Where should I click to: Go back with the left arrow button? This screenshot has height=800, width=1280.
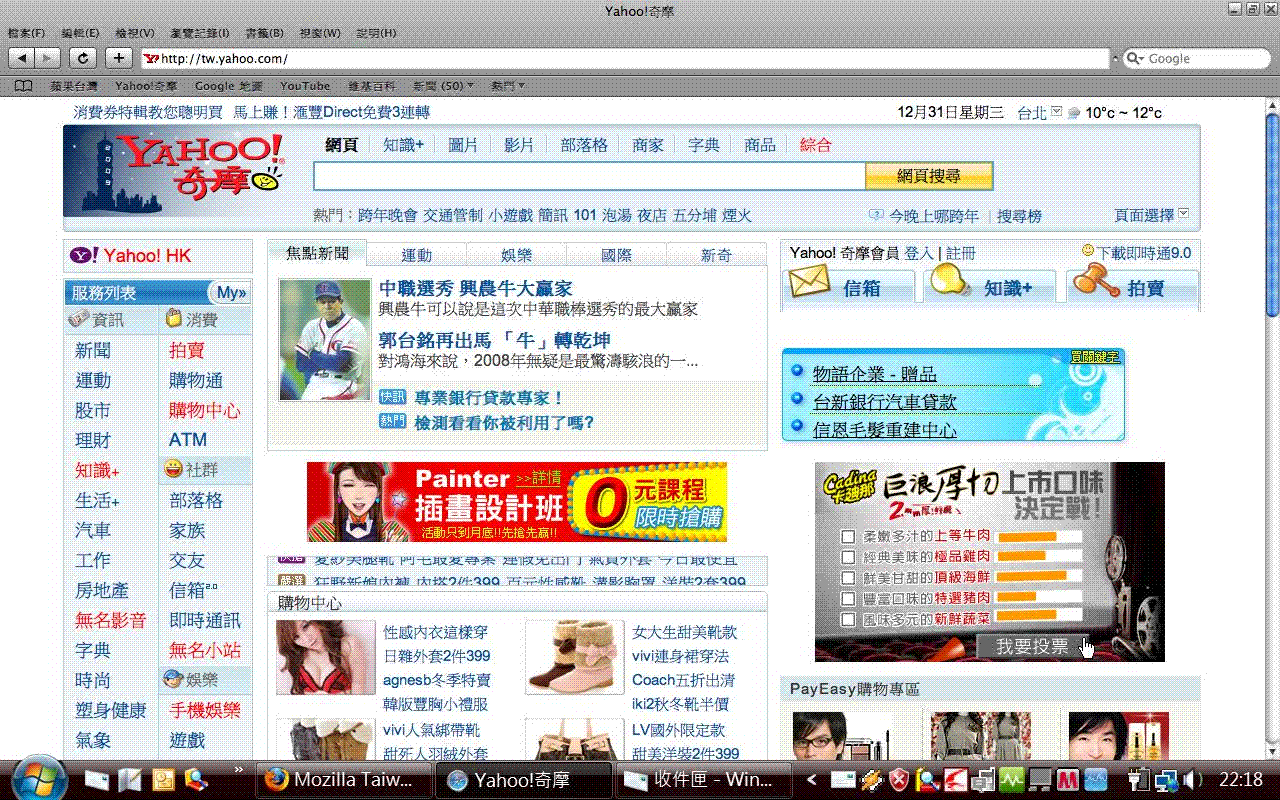(22, 58)
